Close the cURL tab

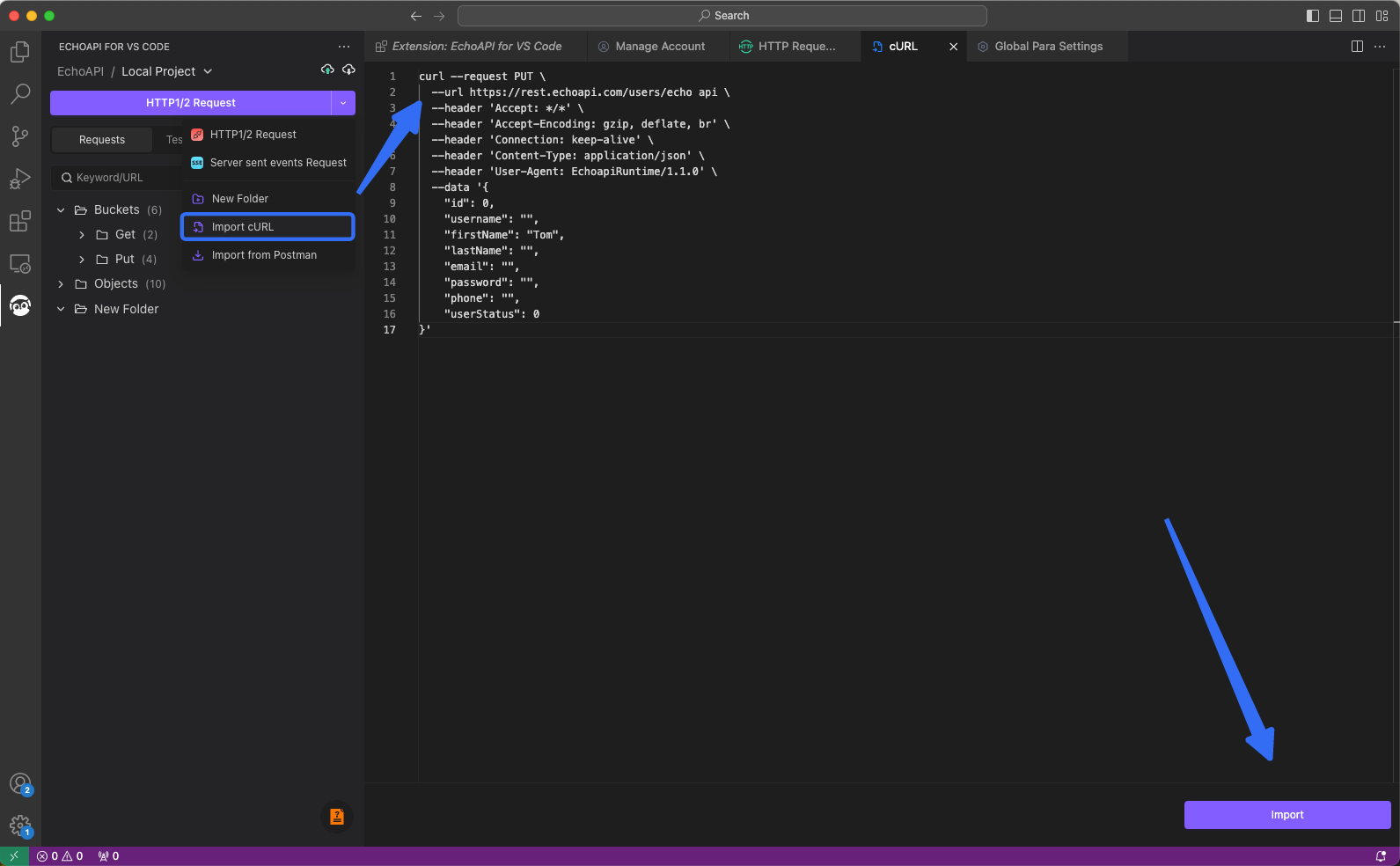[953, 47]
